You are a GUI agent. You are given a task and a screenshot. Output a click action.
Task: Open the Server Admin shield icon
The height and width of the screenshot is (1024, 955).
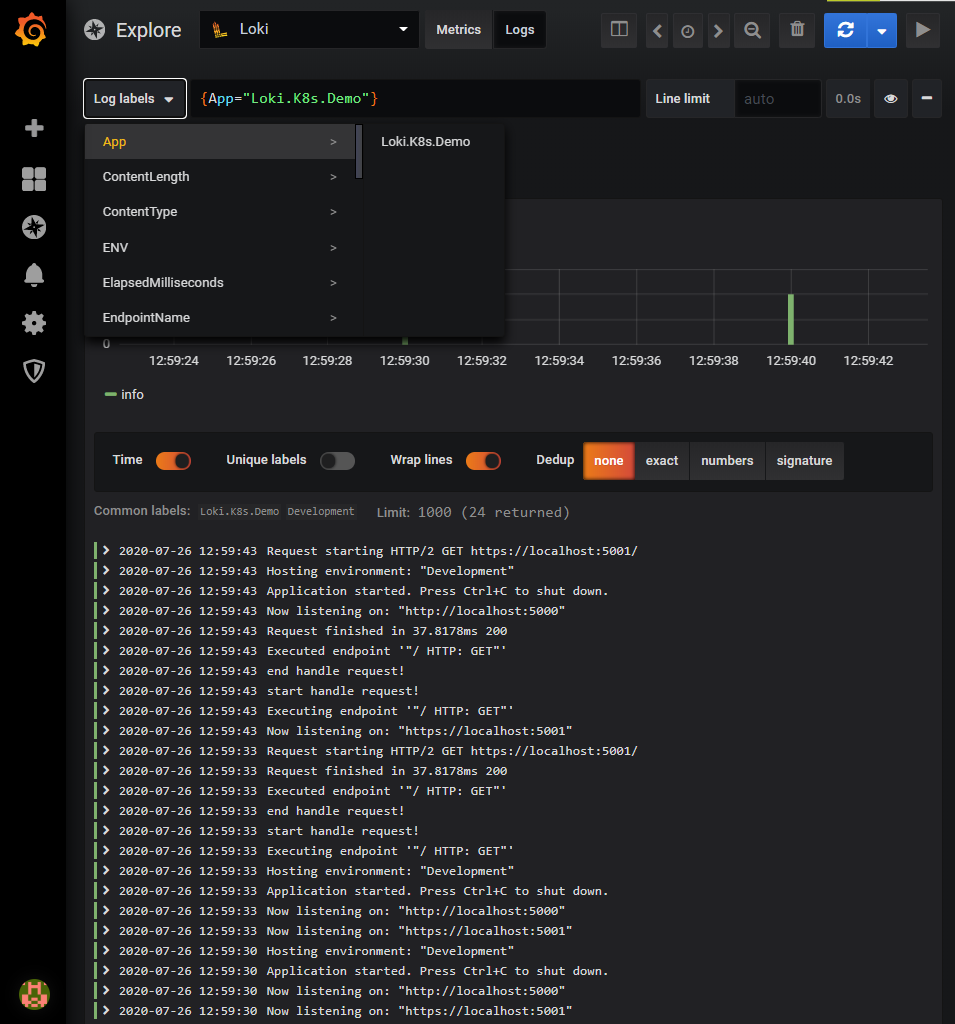coord(34,371)
